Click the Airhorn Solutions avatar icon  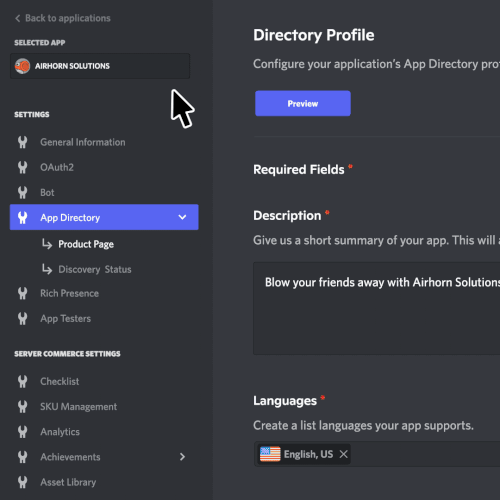coord(22,66)
